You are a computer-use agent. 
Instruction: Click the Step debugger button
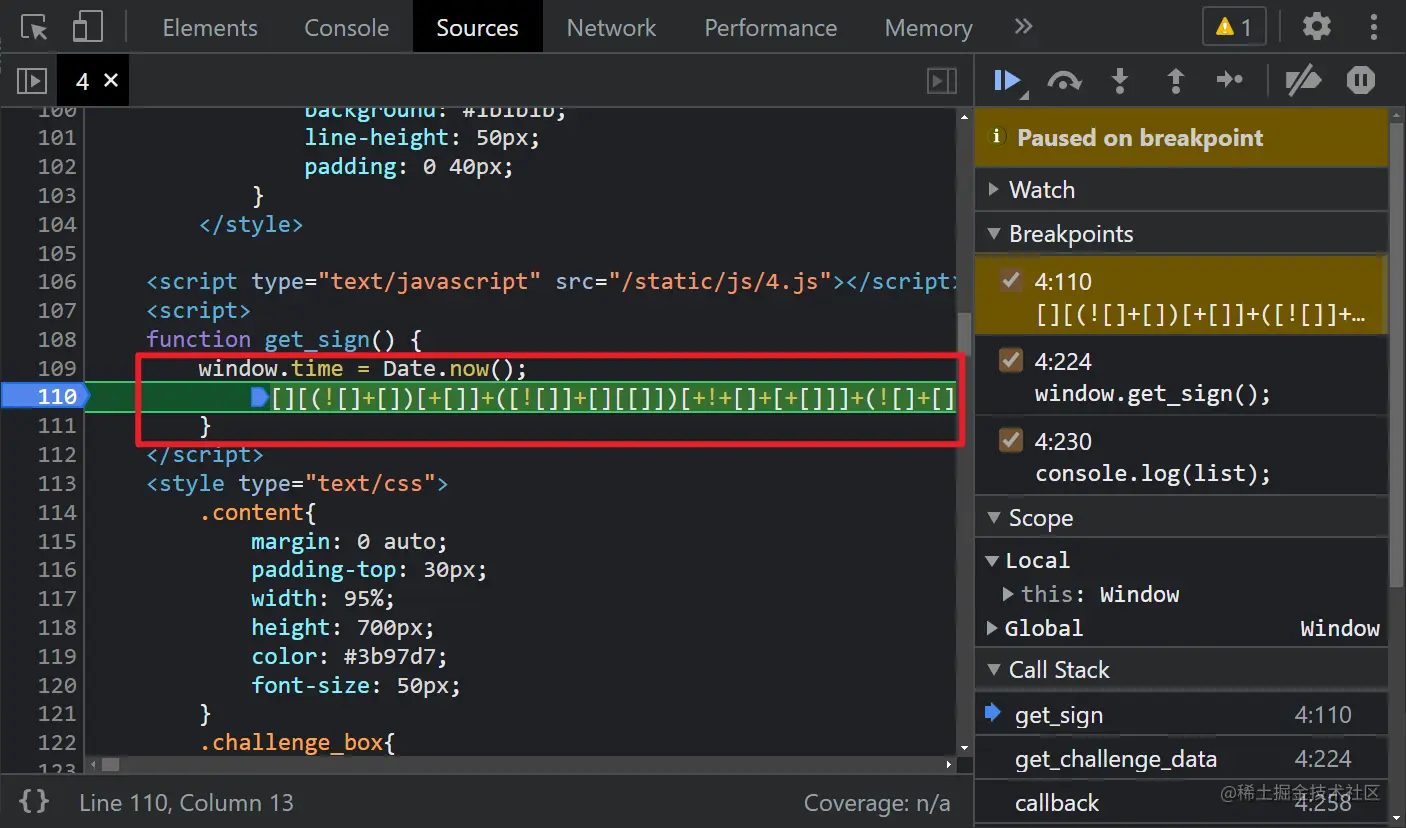click(x=1230, y=81)
